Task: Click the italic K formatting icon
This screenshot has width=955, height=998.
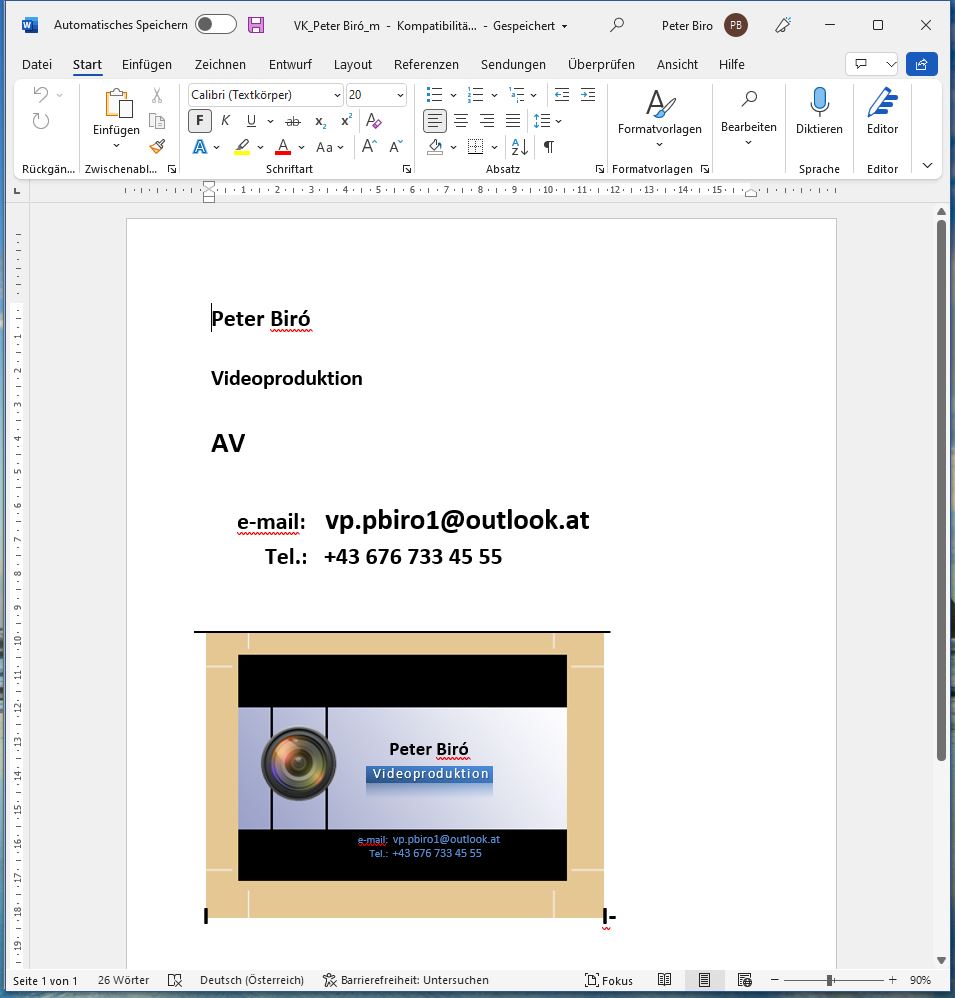Action: click(225, 121)
